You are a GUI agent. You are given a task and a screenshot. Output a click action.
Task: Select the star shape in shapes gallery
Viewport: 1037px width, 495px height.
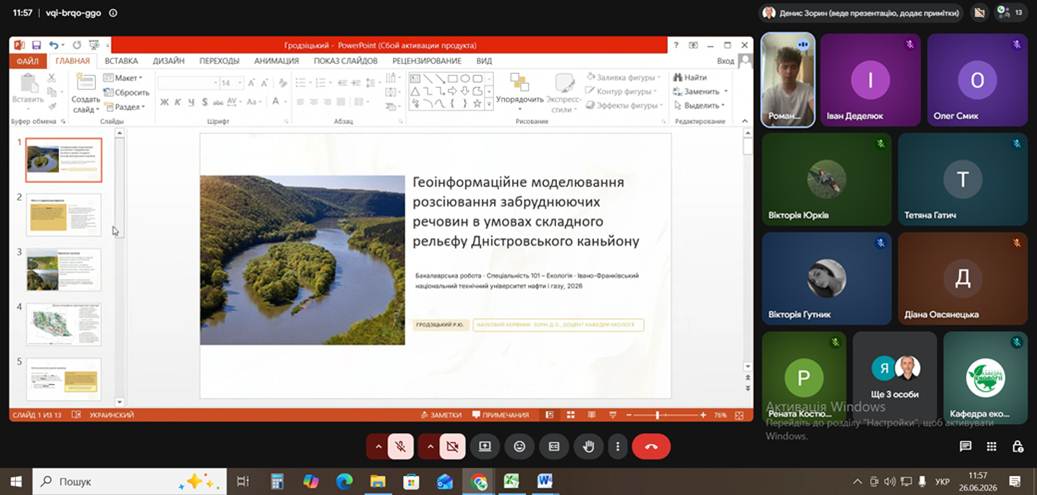pyautogui.click(x=477, y=103)
